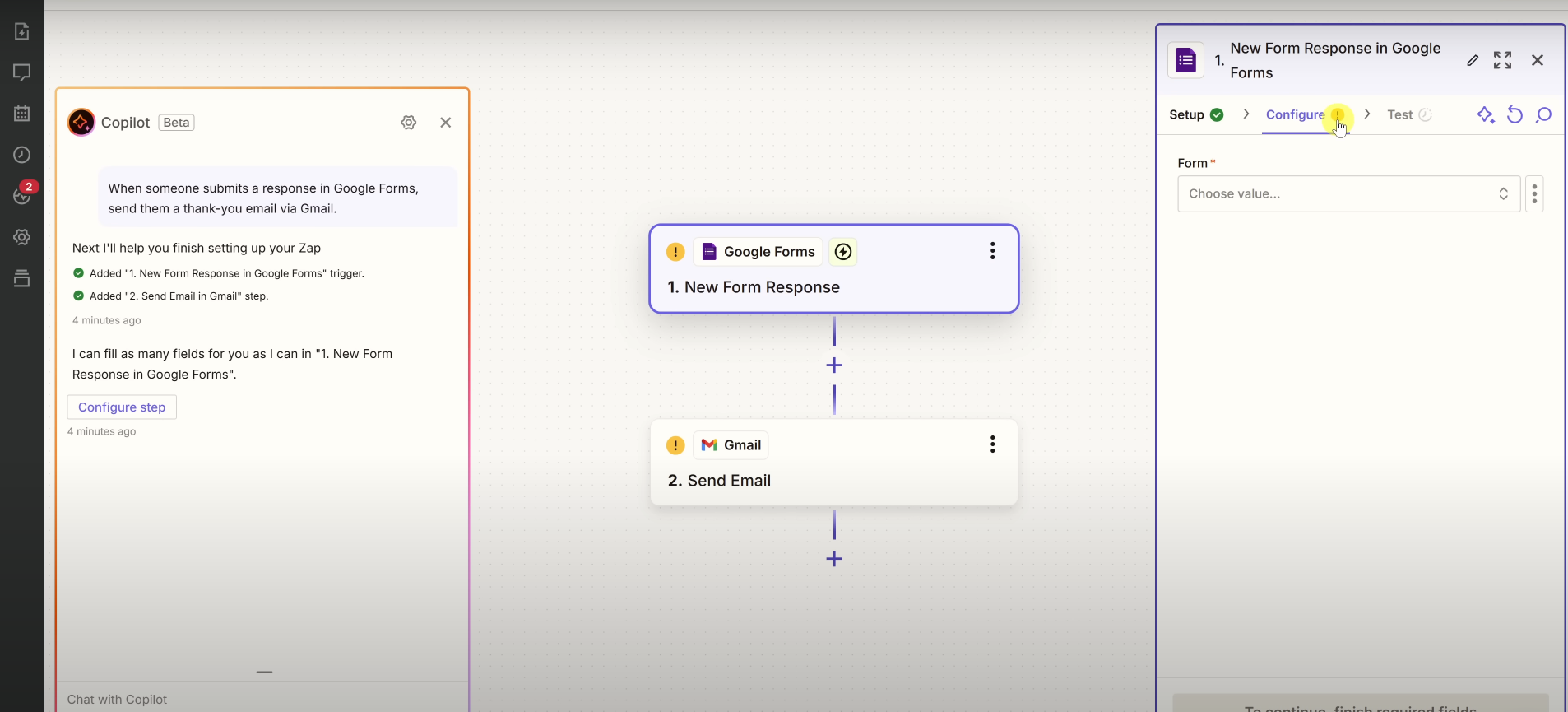Click the Gmail app badge
The image size is (1568, 712).
point(731,445)
